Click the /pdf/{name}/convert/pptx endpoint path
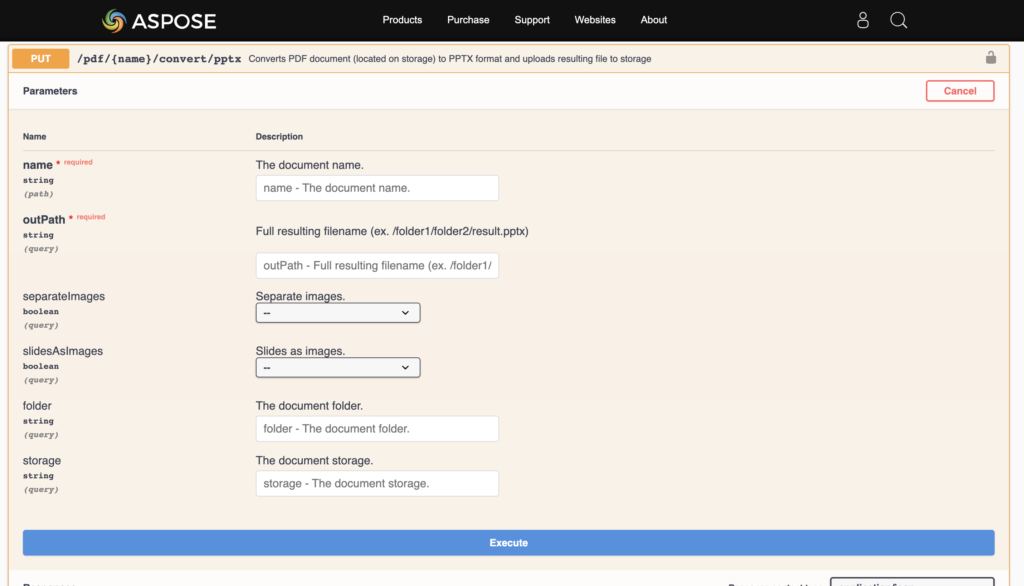Image resolution: width=1024 pixels, height=586 pixels. coord(159,59)
